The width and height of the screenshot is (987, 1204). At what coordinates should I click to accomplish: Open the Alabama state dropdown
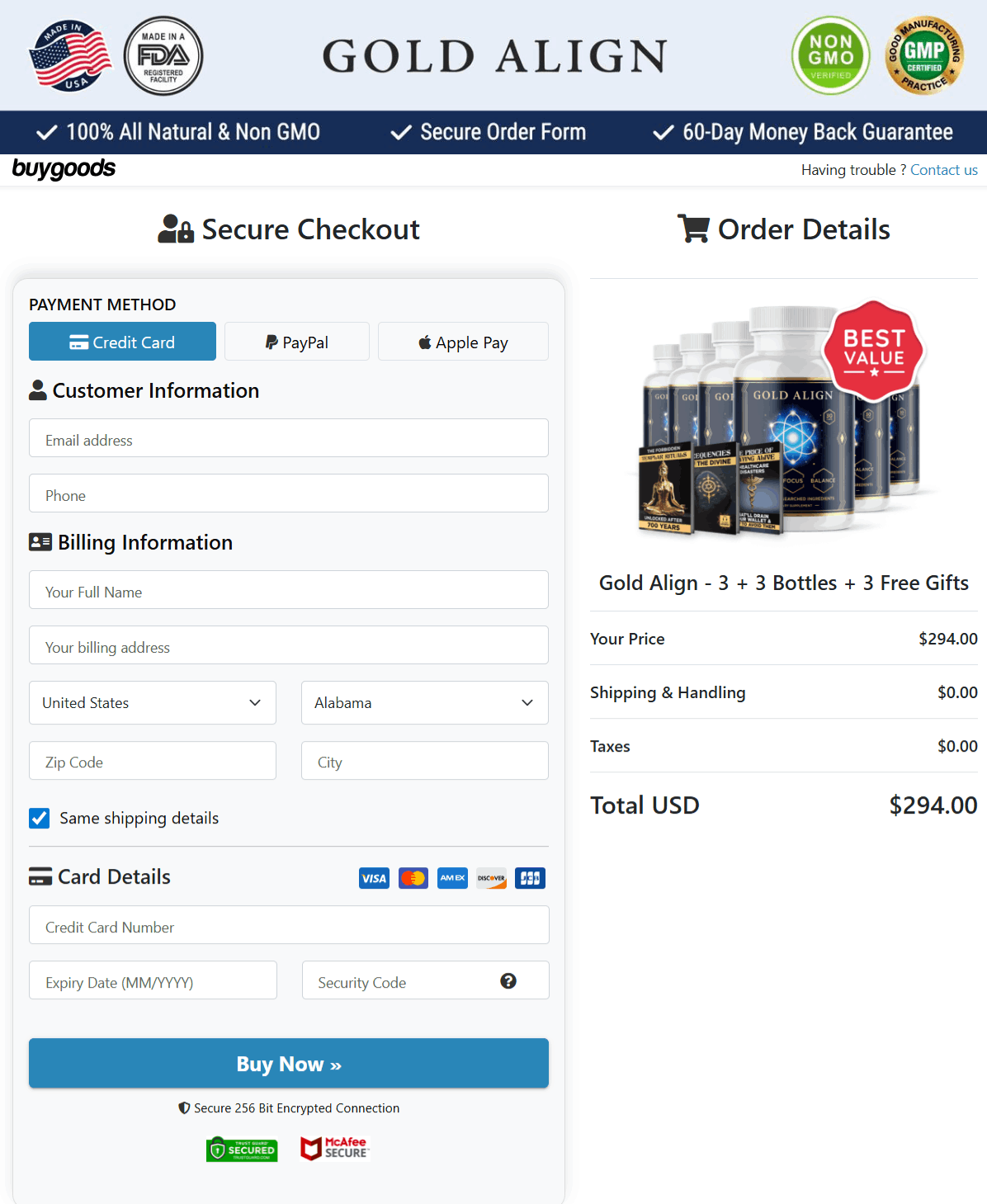coord(424,702)
